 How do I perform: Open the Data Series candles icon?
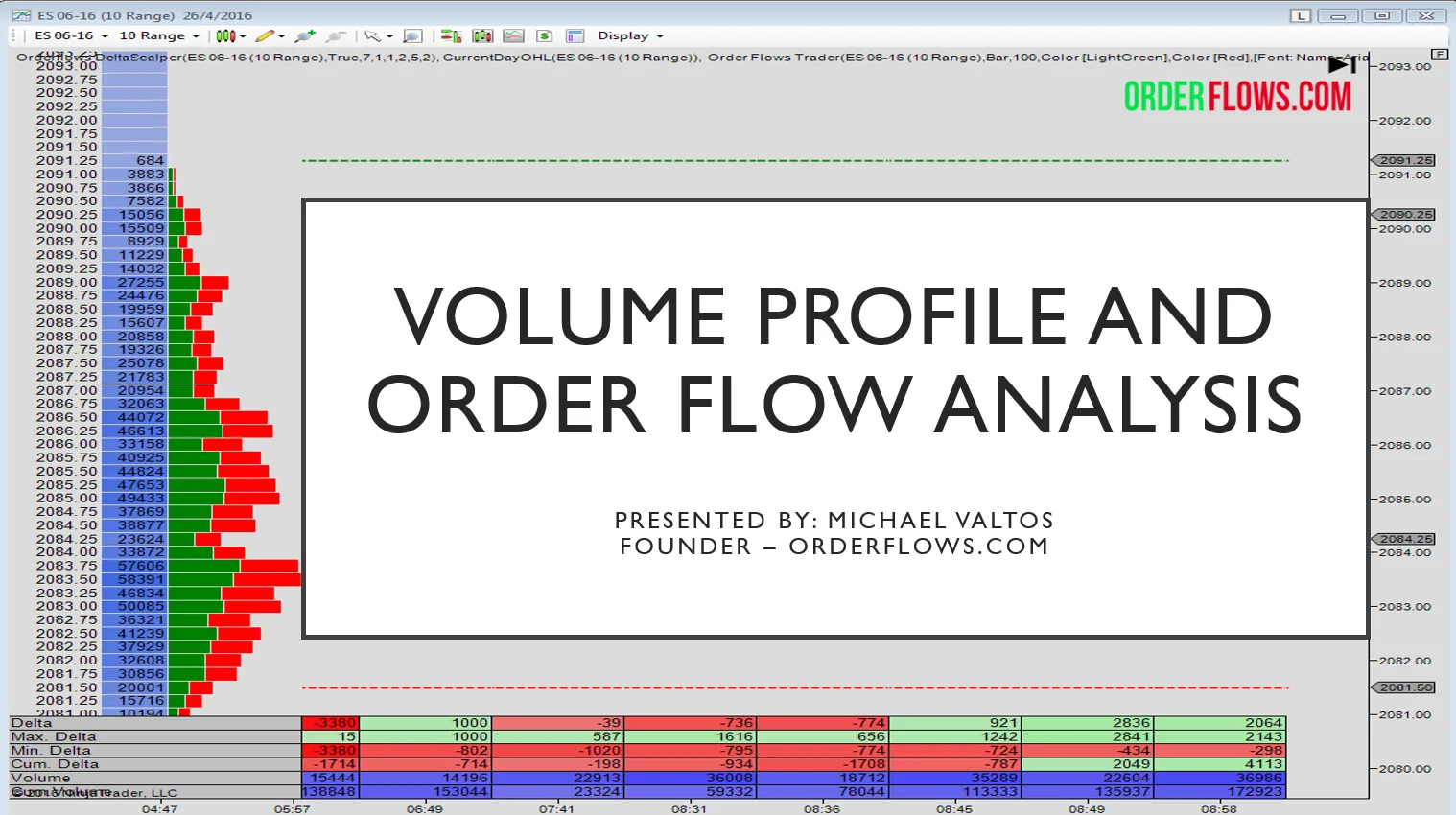tap(482, 36)
